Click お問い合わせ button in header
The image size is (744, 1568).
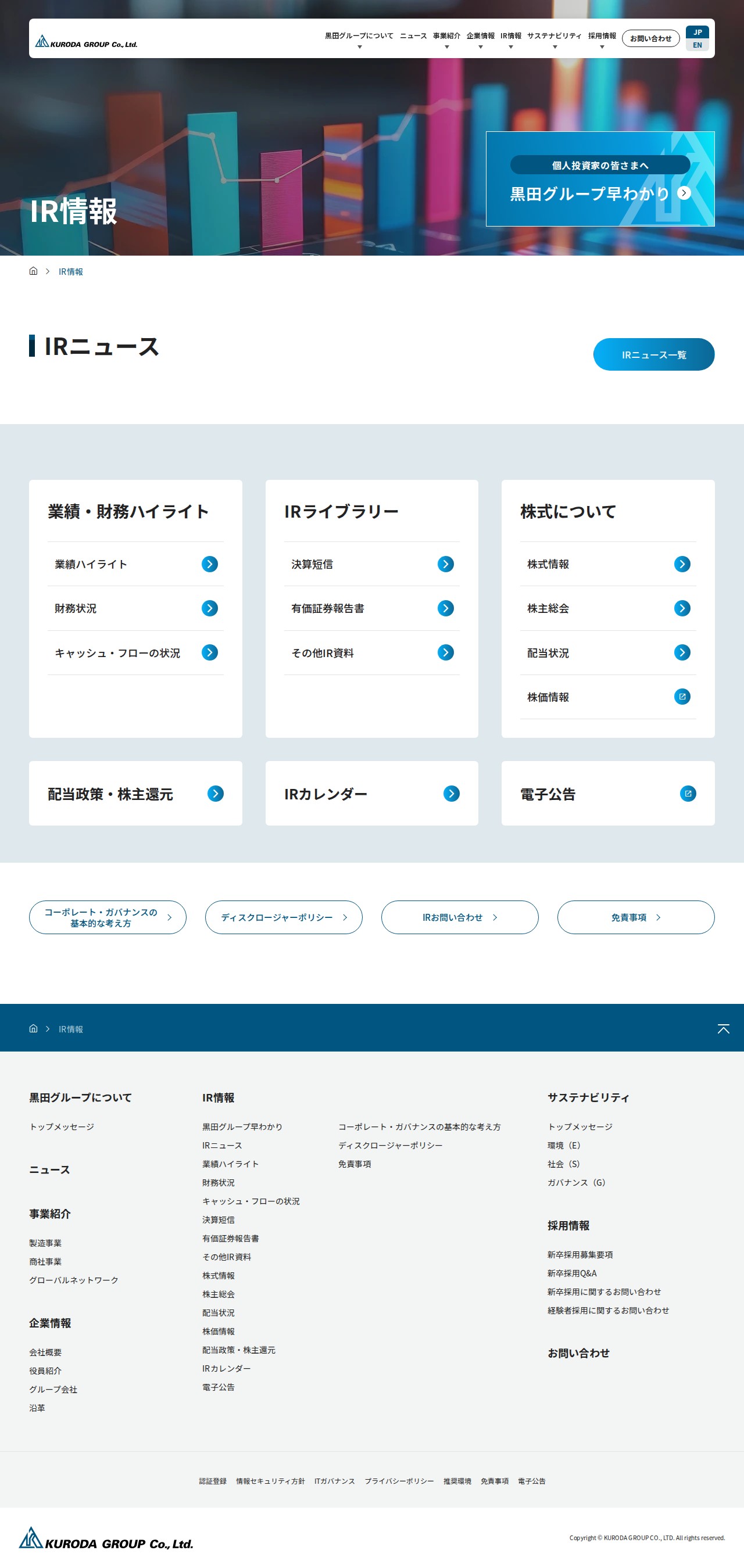point(650,38)
